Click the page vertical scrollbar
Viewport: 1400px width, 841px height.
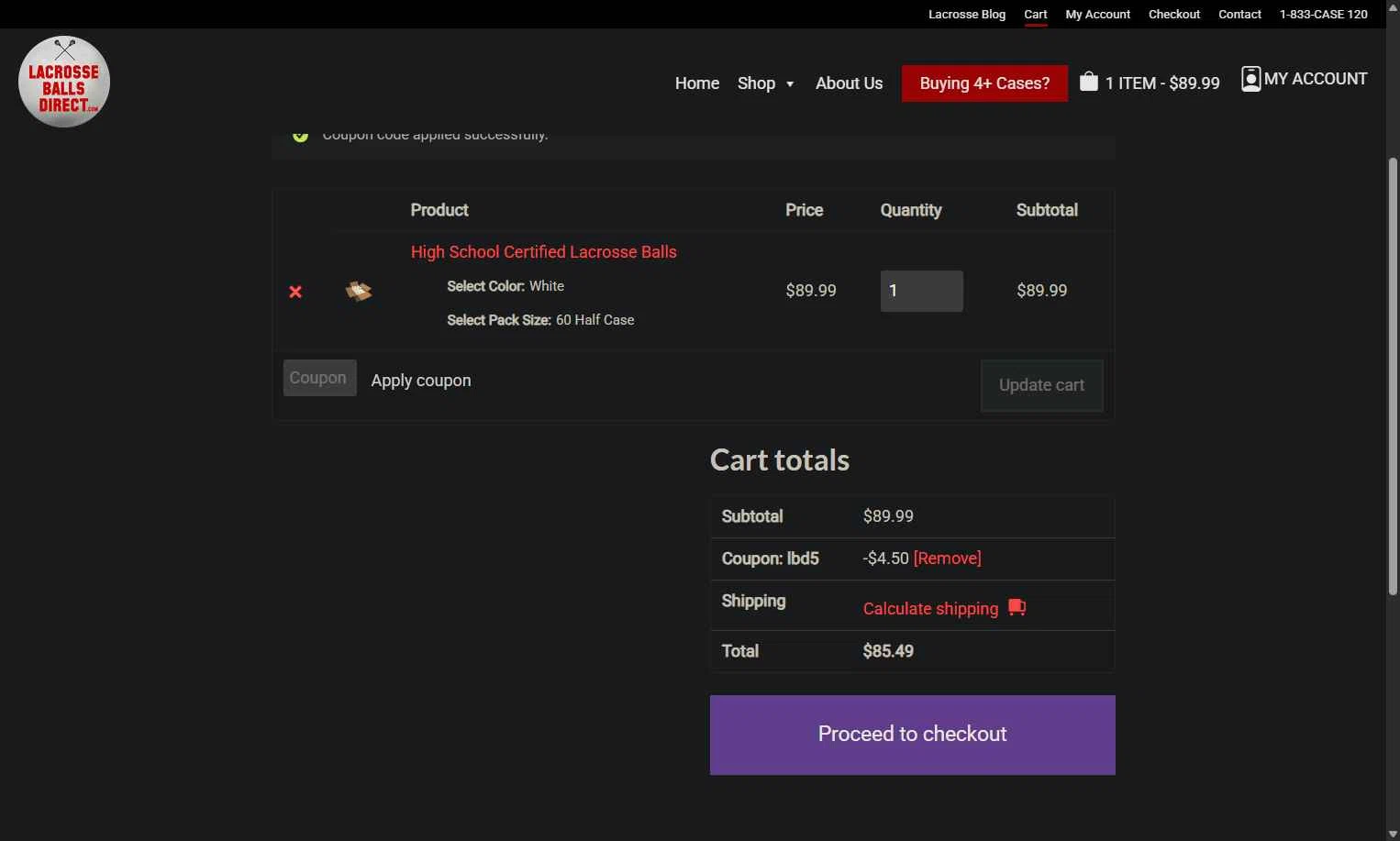1393,376
